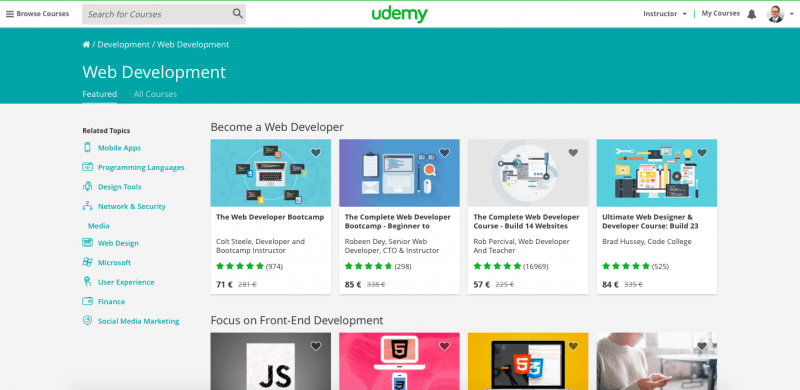Screen dimensions: 800x390
Task: Toggle heart on the JS course card
Action: tap(316, 346)
